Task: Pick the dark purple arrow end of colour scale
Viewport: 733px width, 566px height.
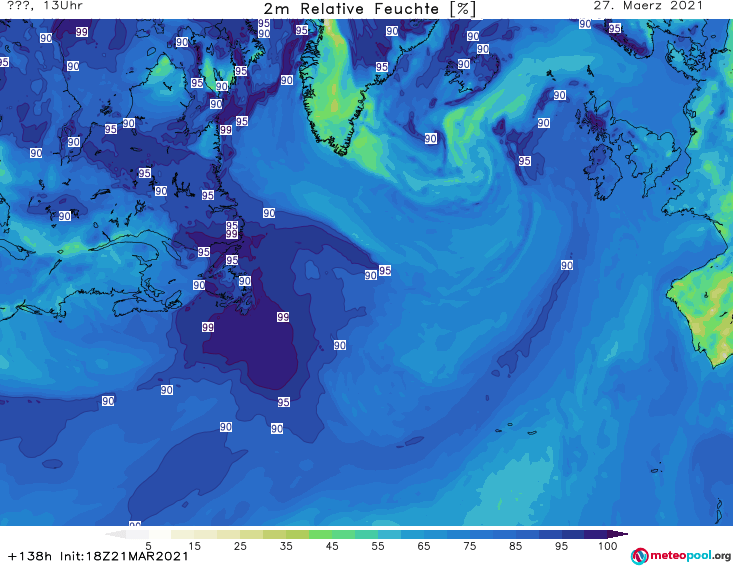Action: (618, 534)
